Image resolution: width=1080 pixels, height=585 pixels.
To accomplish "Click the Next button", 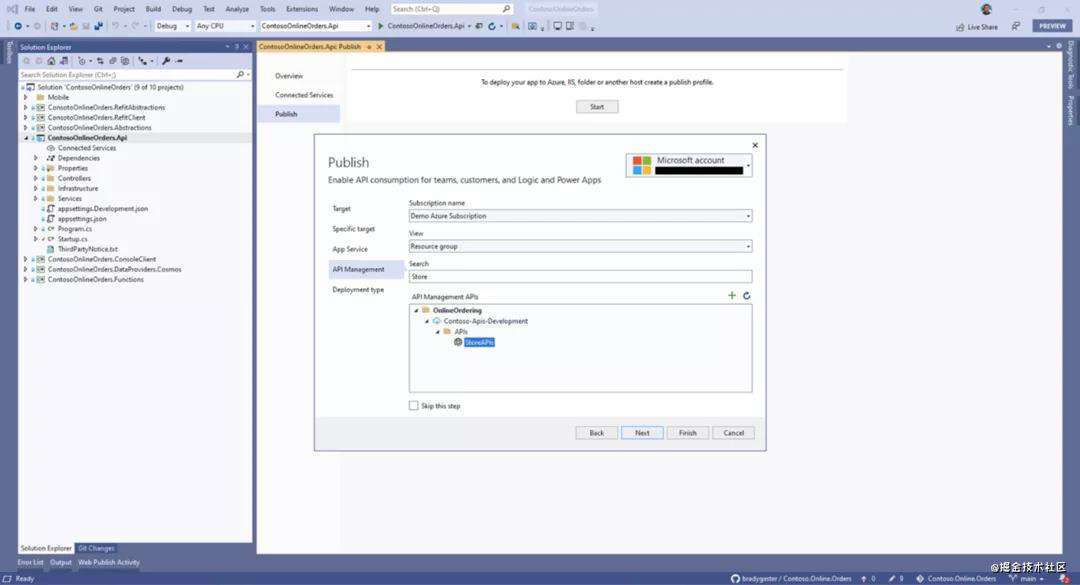I will 642,433.
